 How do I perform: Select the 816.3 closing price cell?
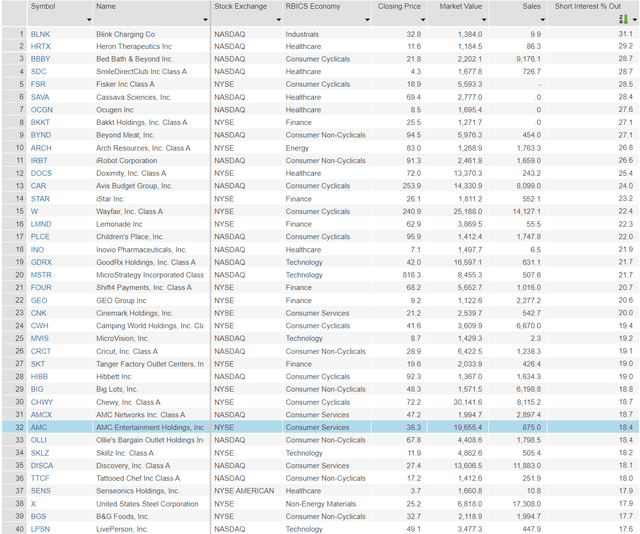[400, 275]
